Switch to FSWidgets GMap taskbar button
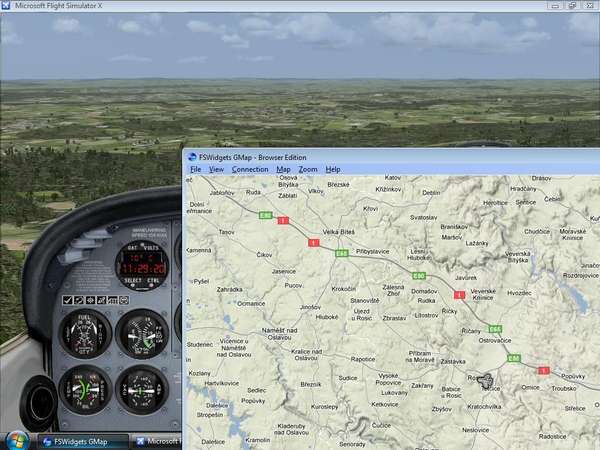The width and height of the screenshot is (600, 450). click(x=82, y=440)
